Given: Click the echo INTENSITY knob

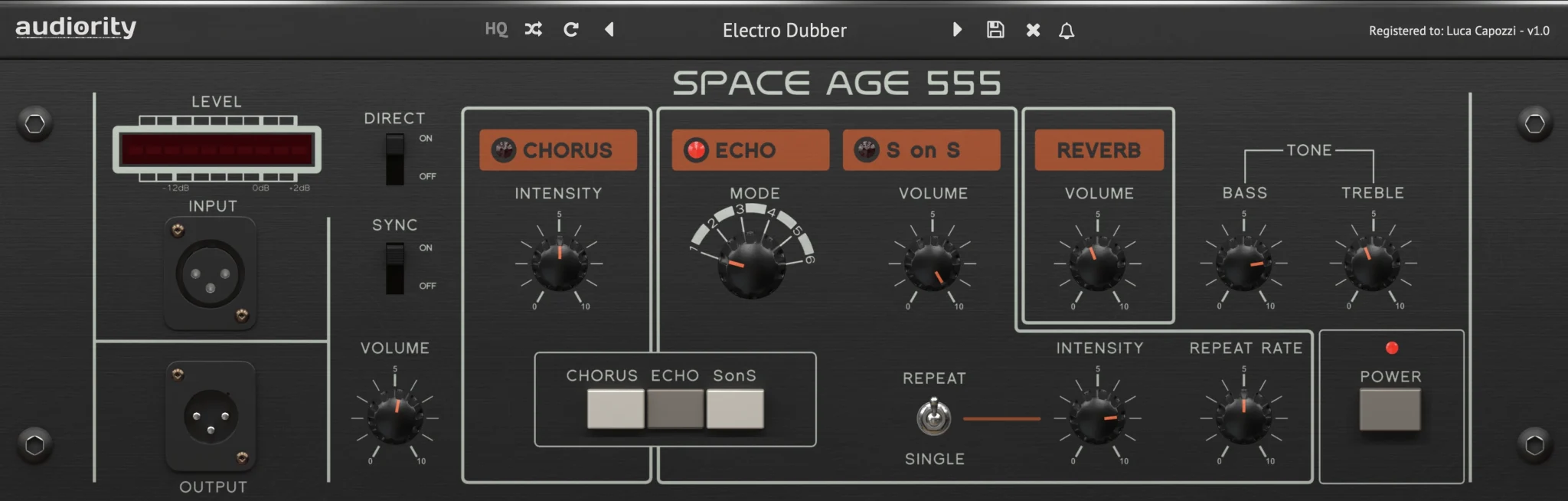Looking at the screenshot, I should 1098,418.
